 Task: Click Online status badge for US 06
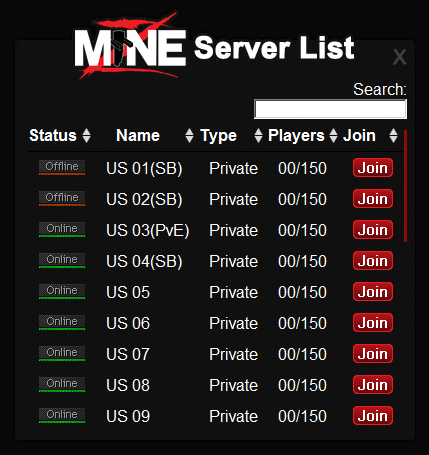62,322
